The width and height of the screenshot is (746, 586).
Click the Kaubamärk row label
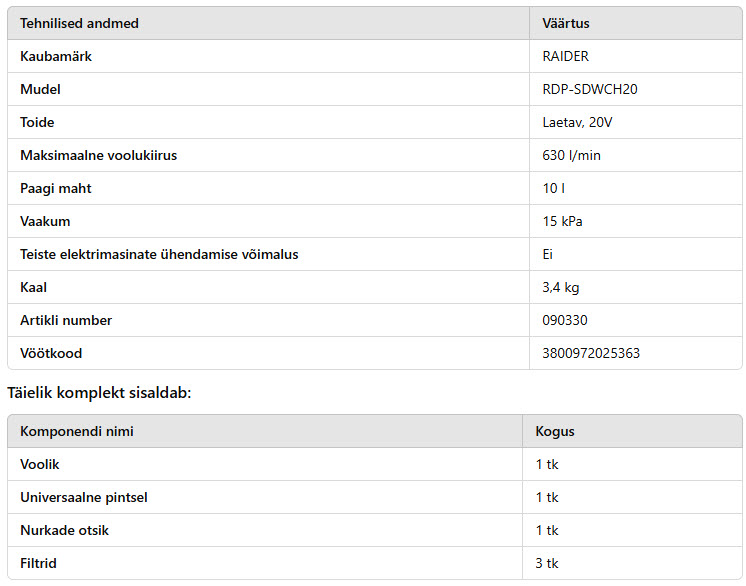pyautogui.click(x=56, y=56)
